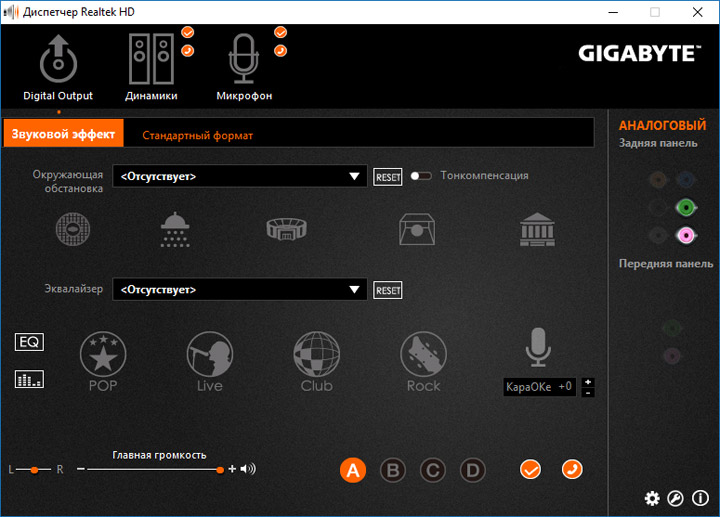720x517 pixels.
Task: Click the dimmed green front panel jack
Action: point(672,328)
